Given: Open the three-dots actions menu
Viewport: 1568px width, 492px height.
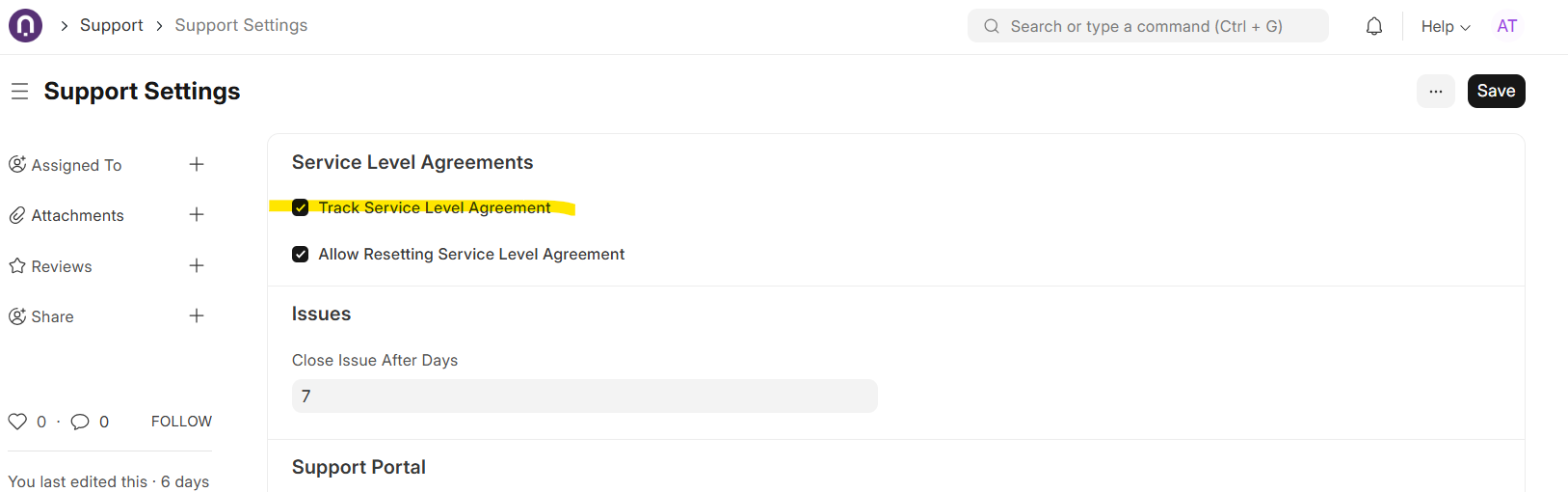Looking at the screenshot, I should click(1436, 91).
